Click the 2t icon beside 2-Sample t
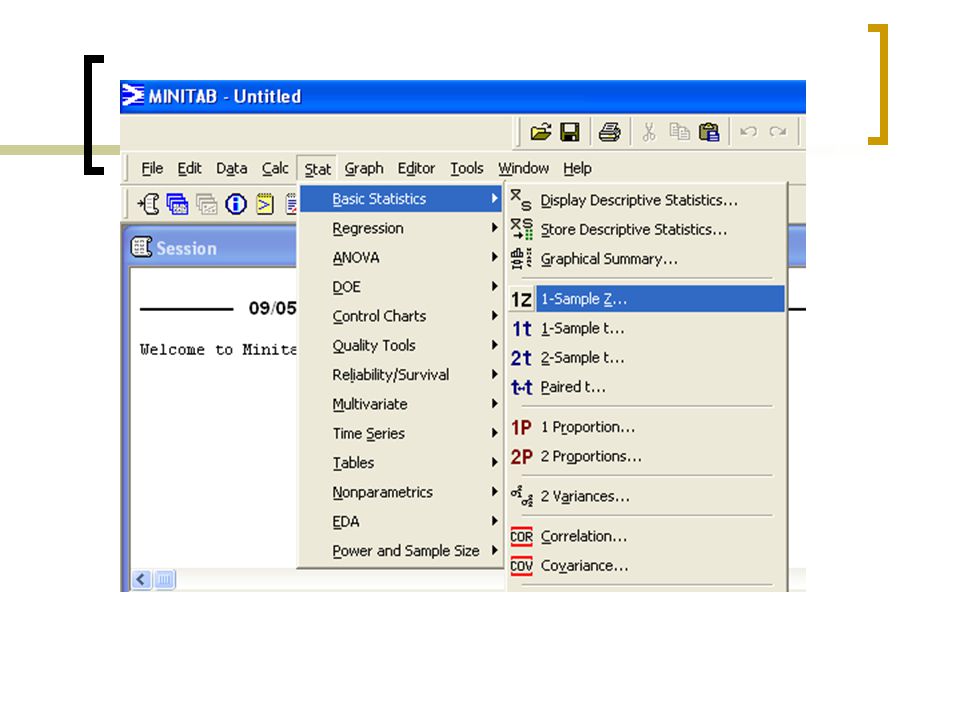The height and width of the screenshot is (720, 960). point(522,358)
